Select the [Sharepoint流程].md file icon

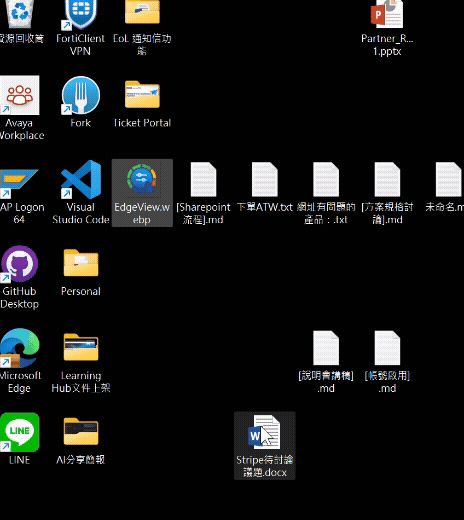click(x=203, y=180)
